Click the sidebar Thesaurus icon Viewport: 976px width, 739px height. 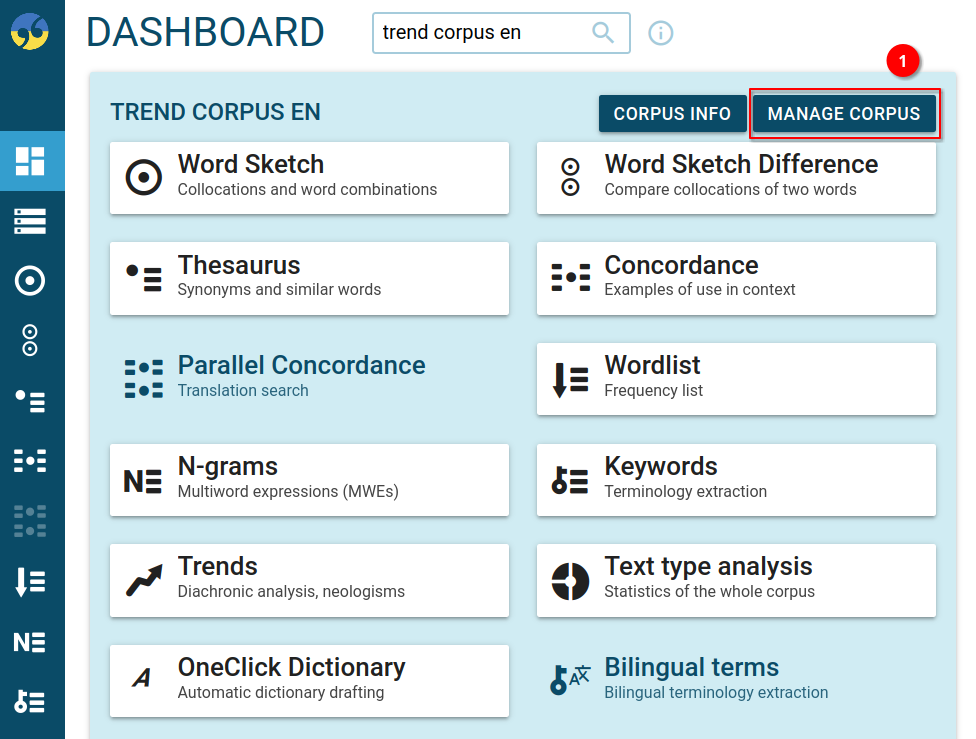point(30,401)
